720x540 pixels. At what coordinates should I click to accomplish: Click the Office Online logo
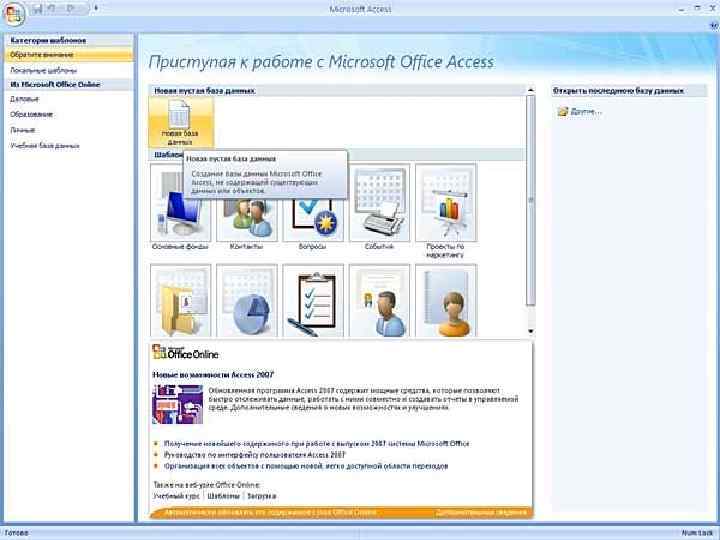coord(185,352)
